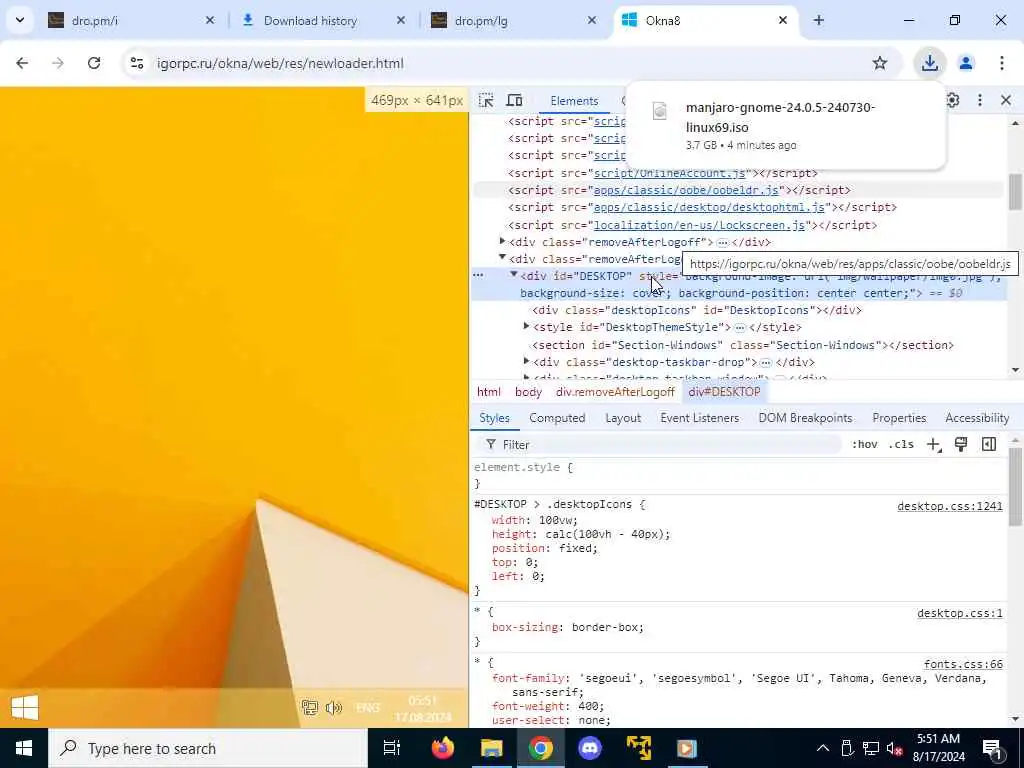
Task: Click the Okna8 Start button on web desktop
Action: 25,708
